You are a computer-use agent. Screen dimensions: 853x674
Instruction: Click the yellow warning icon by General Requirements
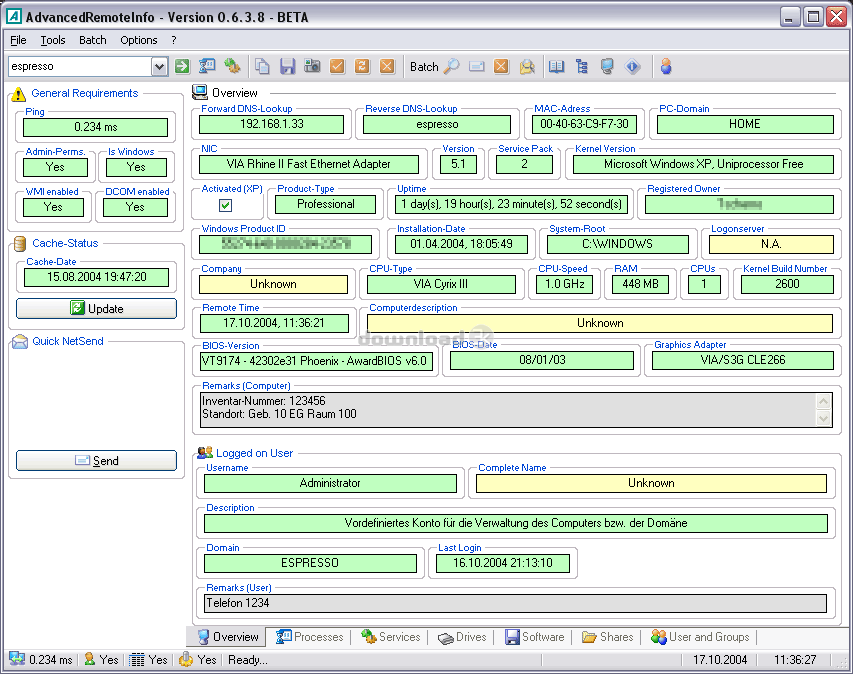tap(18, 94)
